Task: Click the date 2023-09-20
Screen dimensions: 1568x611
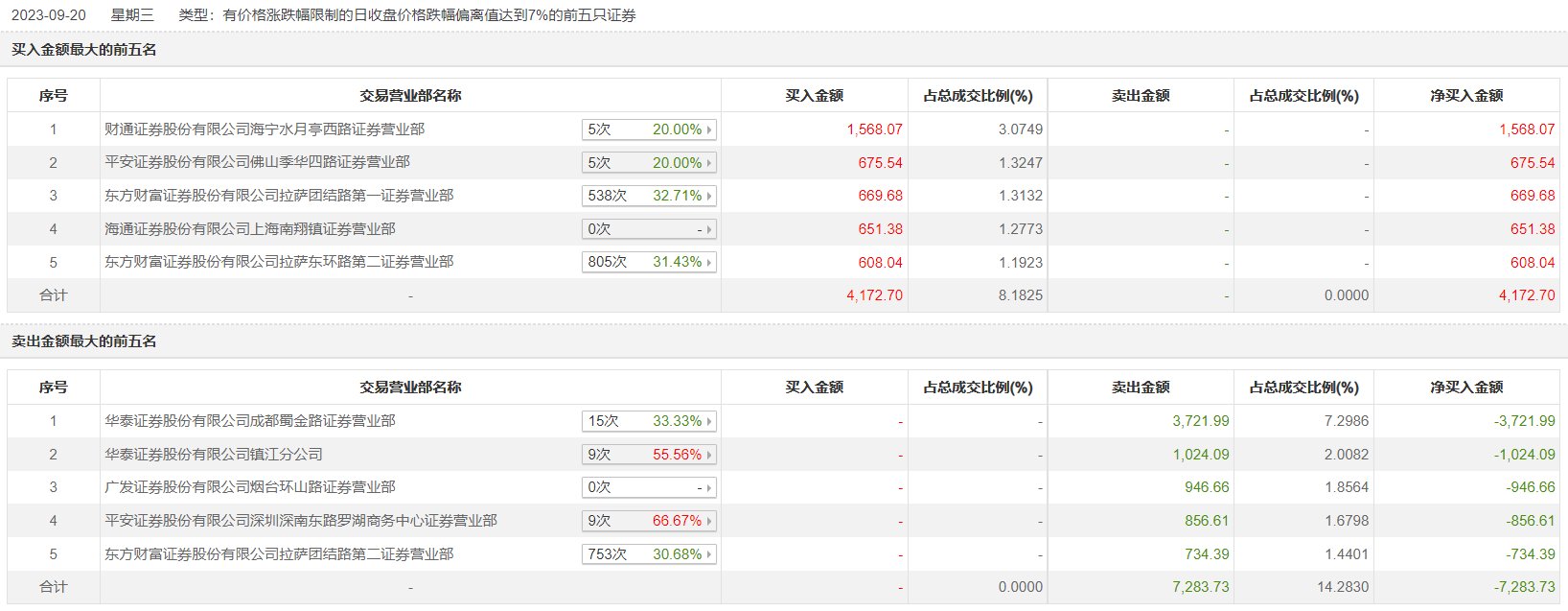Action: 48,15
